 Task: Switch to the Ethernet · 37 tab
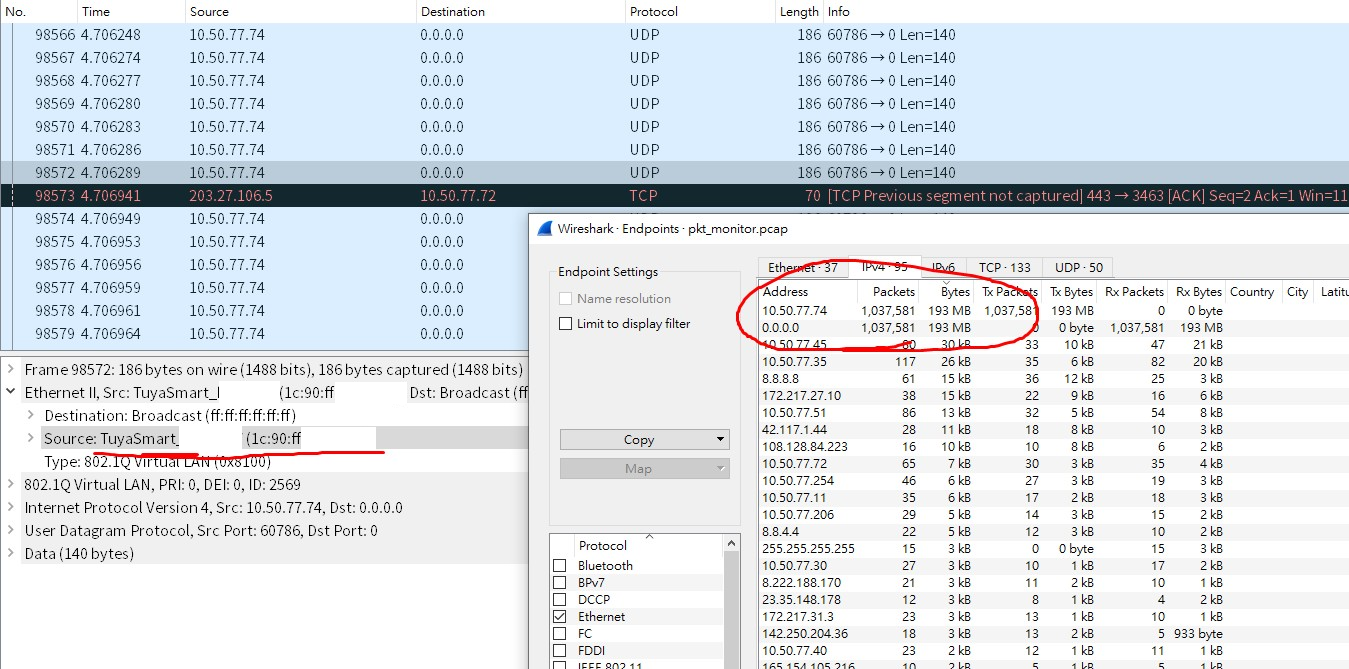coord(803,268)
